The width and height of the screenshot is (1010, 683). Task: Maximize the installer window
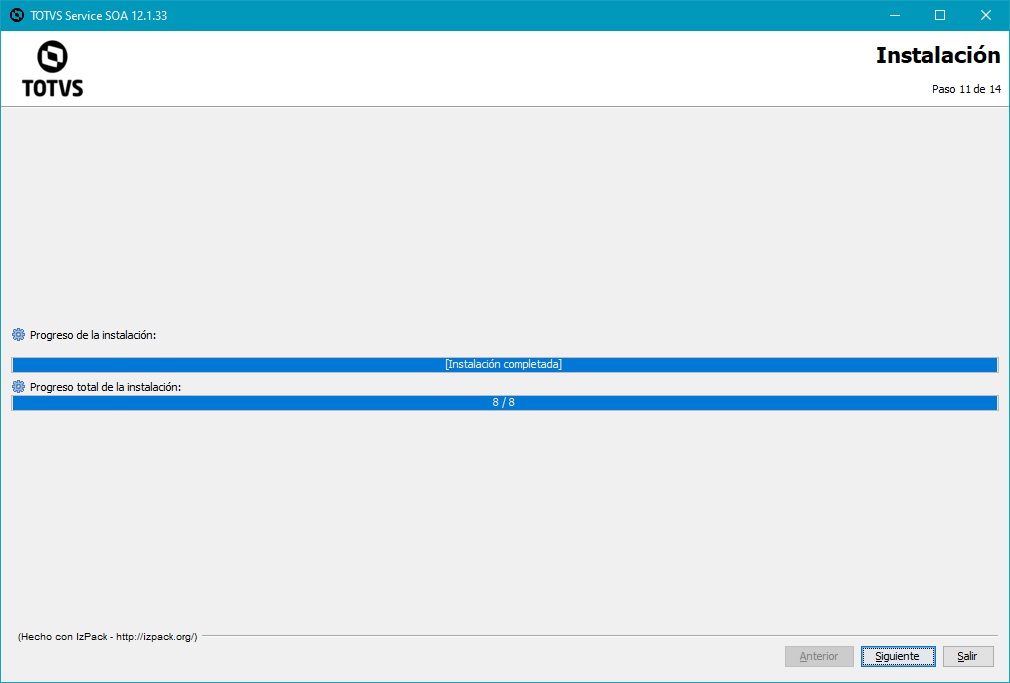tap(940, 15)
